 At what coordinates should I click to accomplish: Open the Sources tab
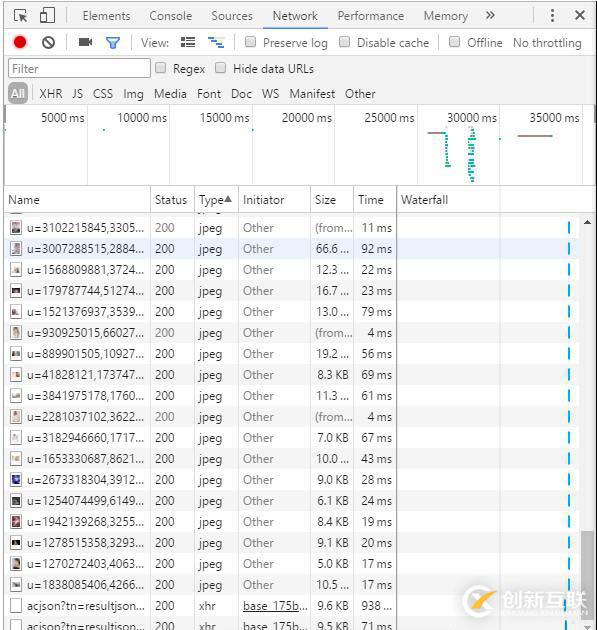[x=232, y=16]
